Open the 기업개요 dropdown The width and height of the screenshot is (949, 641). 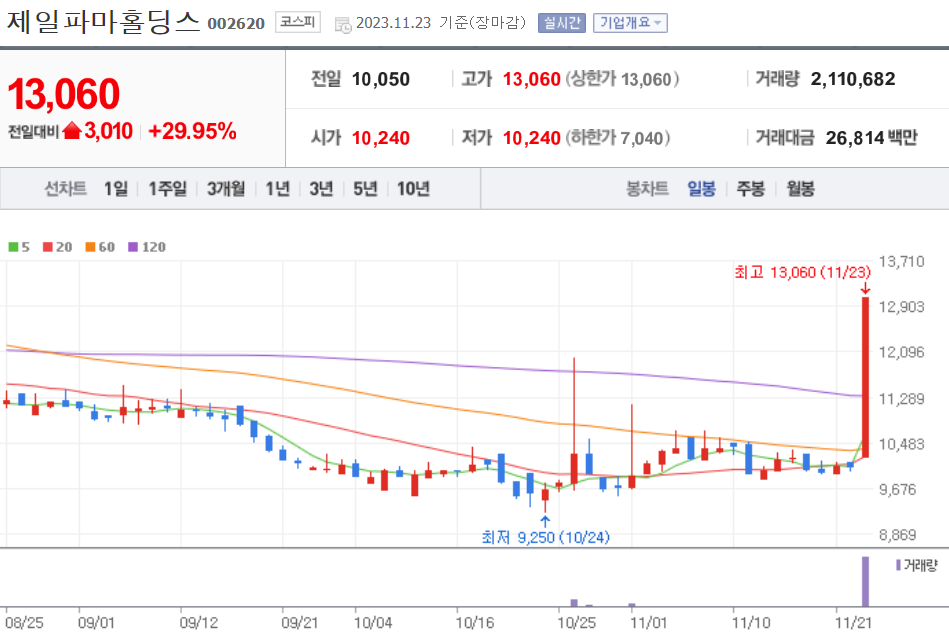(x=630, y=23)
